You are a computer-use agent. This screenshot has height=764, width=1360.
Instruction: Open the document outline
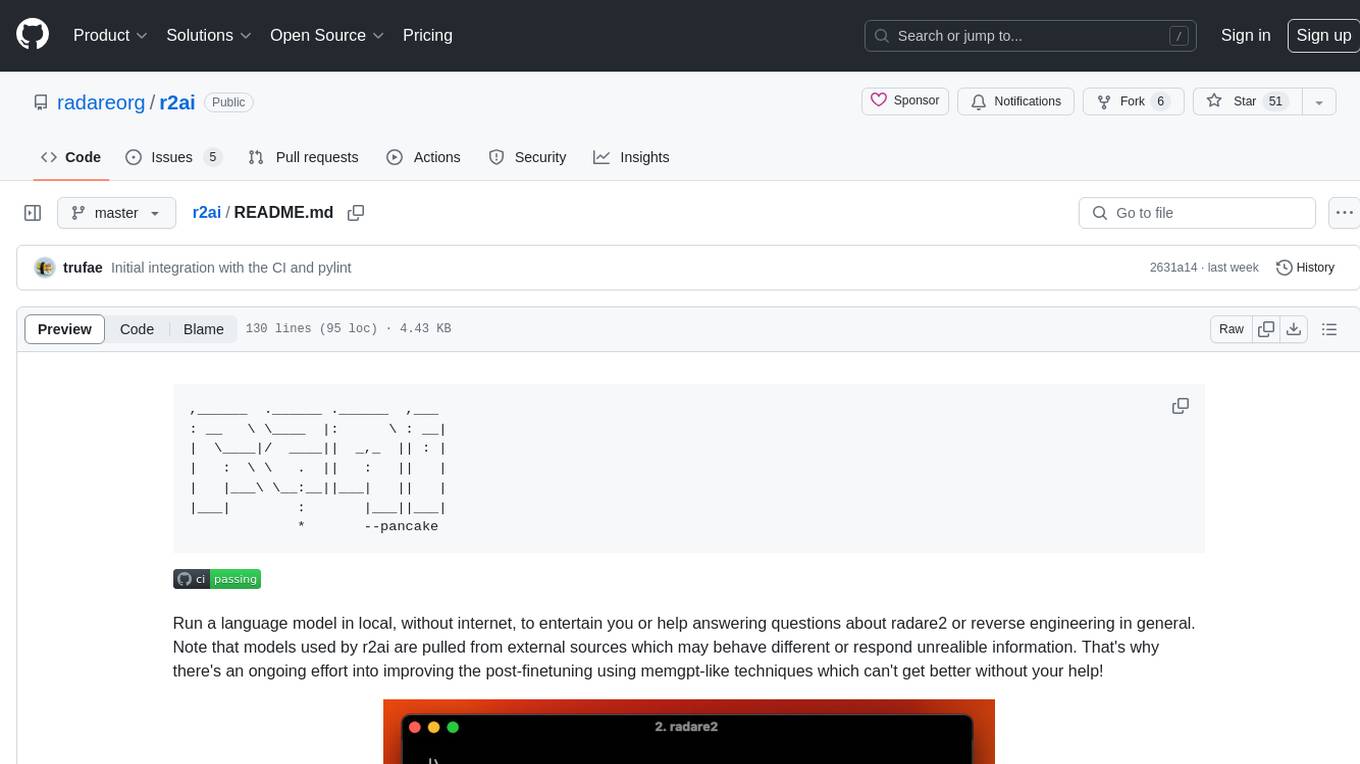tap(1329, 329)
